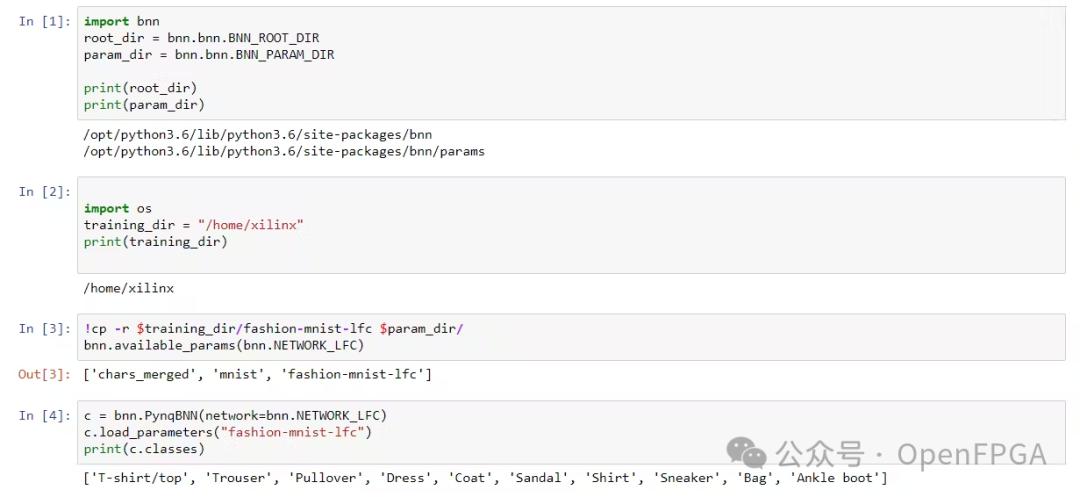Select the In [4] cell prompt
Screen dimensions: 1080x497
[x=40, y=415]
